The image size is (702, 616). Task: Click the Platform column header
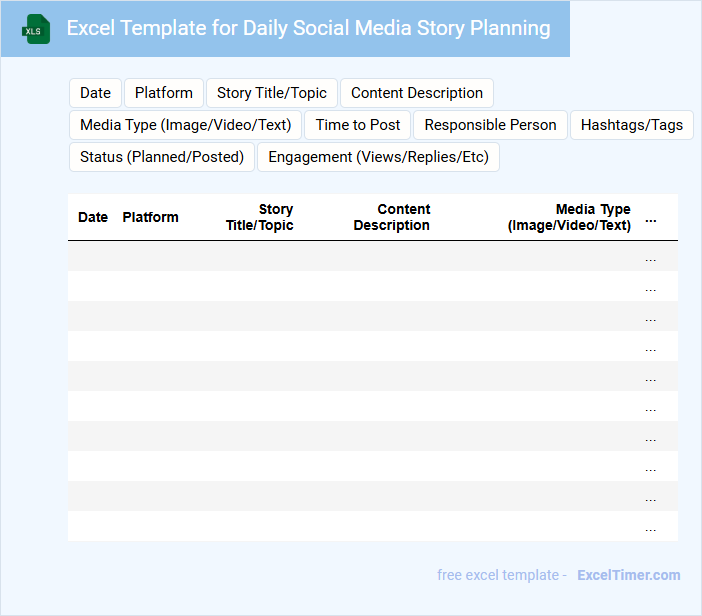[151, 217]
